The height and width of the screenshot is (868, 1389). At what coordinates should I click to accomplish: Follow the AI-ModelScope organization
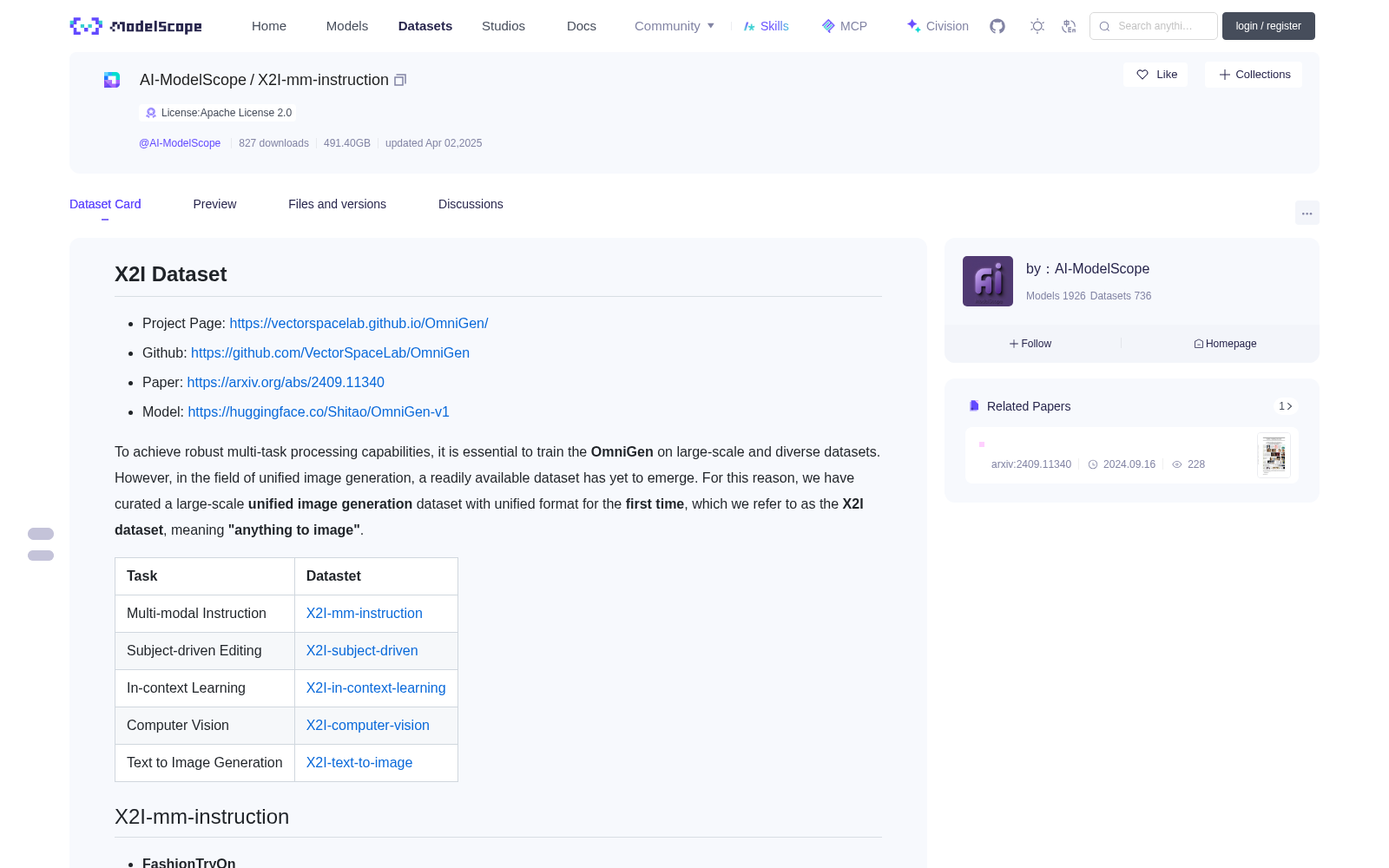tap(1030, 344)
